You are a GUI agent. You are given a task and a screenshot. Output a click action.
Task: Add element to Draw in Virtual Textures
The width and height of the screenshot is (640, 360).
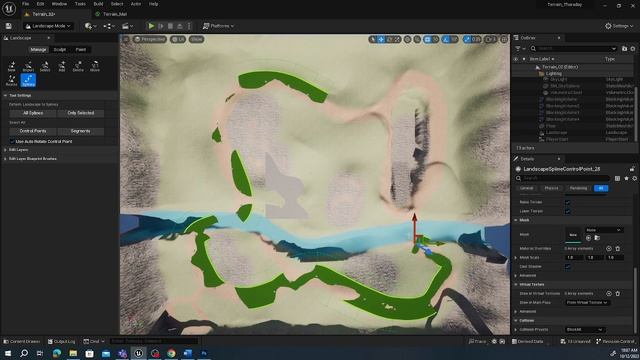[609, 293]
